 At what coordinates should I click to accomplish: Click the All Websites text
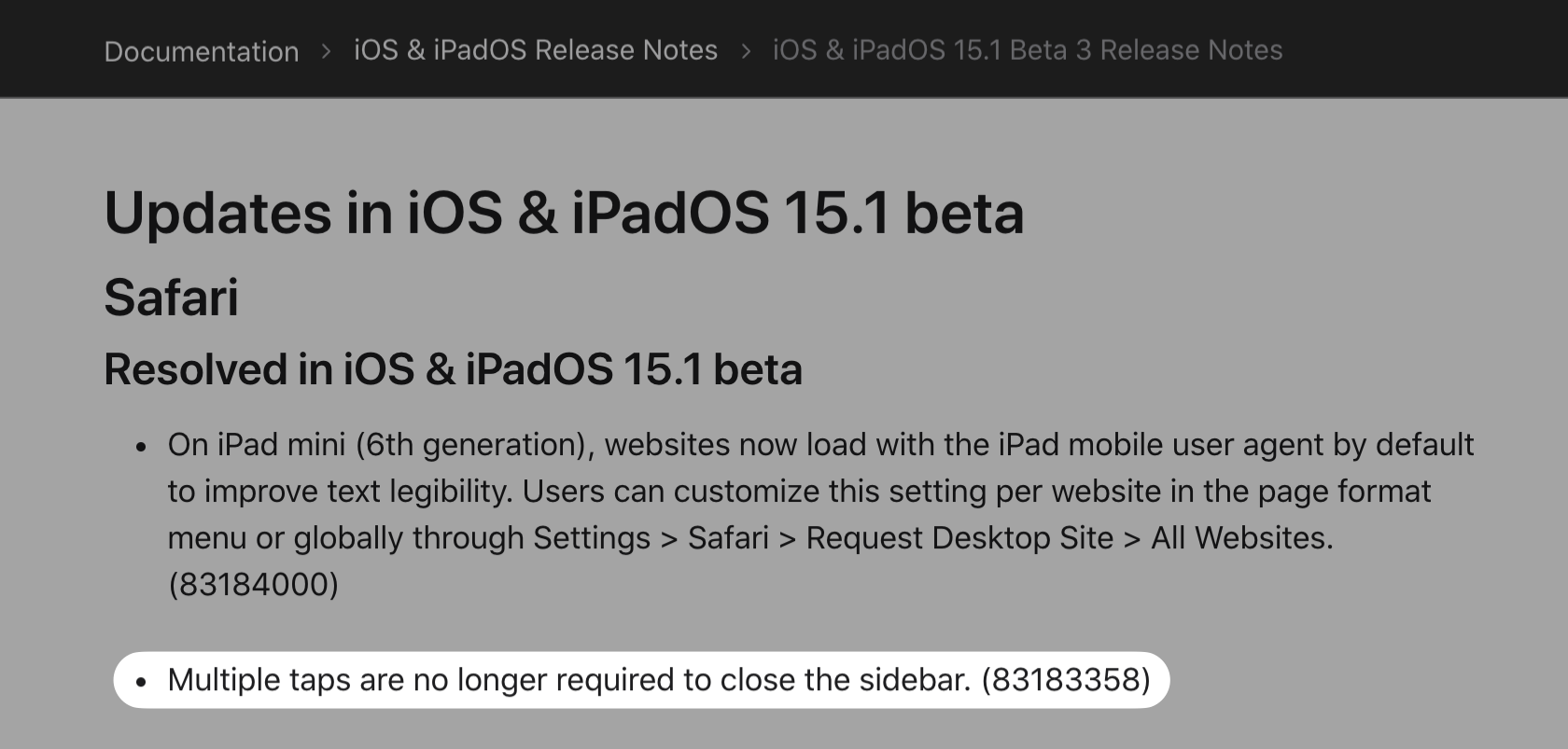[1241, 537]
